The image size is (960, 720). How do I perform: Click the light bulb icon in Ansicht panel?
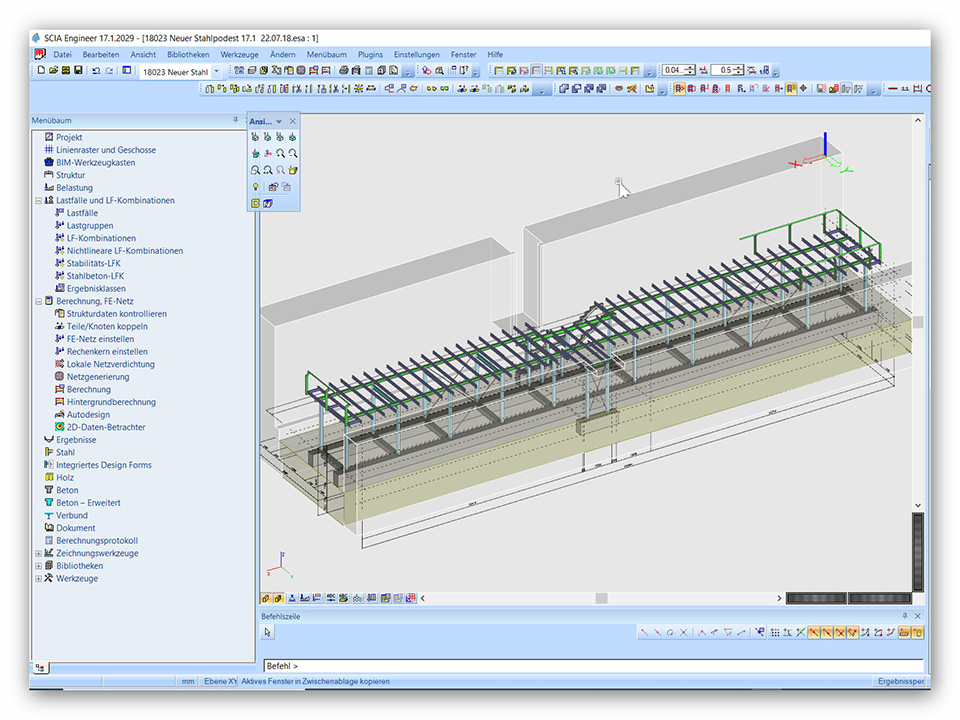click(x=256, y=187)
